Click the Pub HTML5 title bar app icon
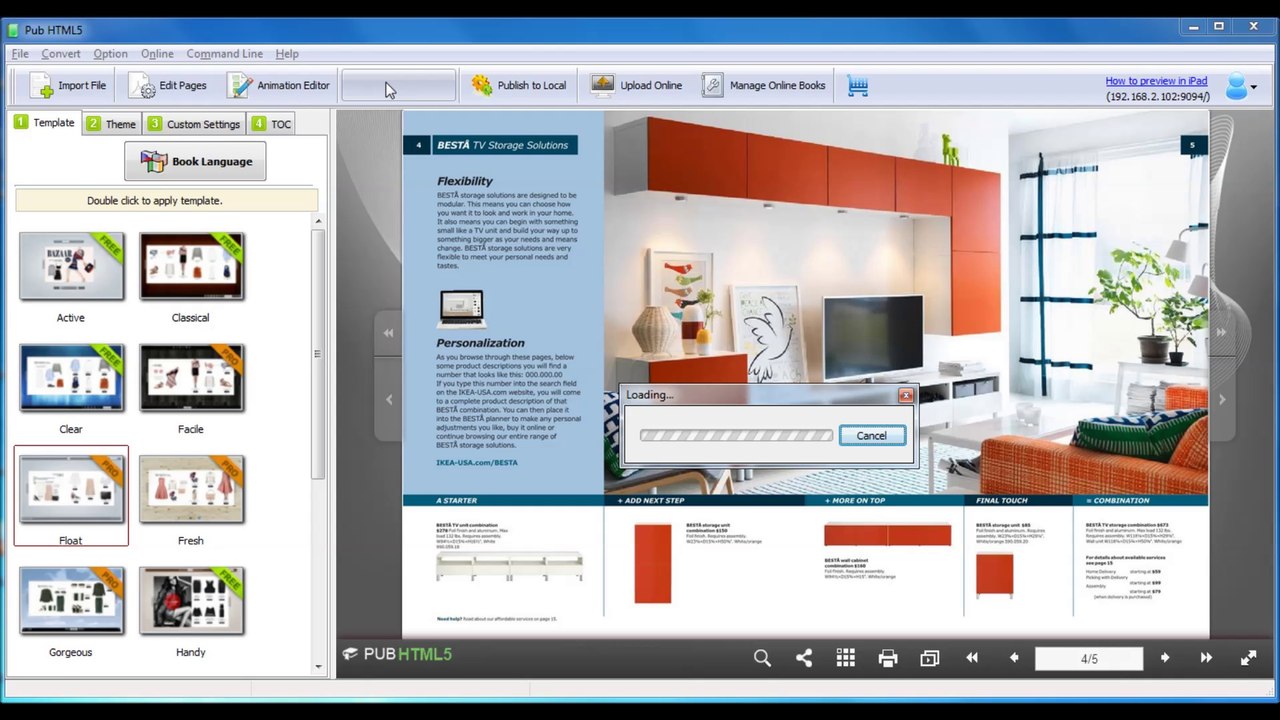This screenshot has width=1280, height=720. click(13, 30)
